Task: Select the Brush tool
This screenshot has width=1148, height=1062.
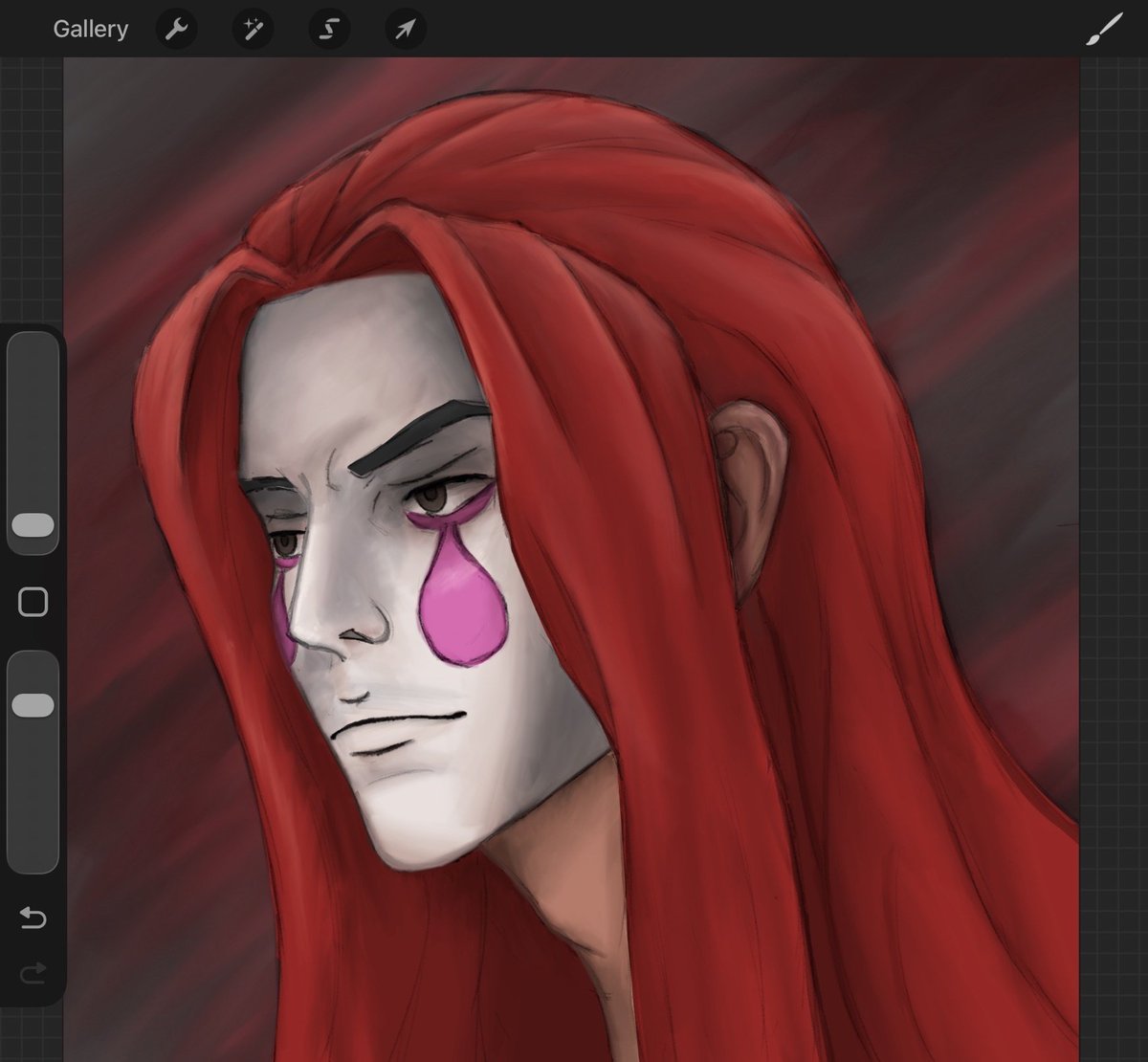Action: point(1104,30)
